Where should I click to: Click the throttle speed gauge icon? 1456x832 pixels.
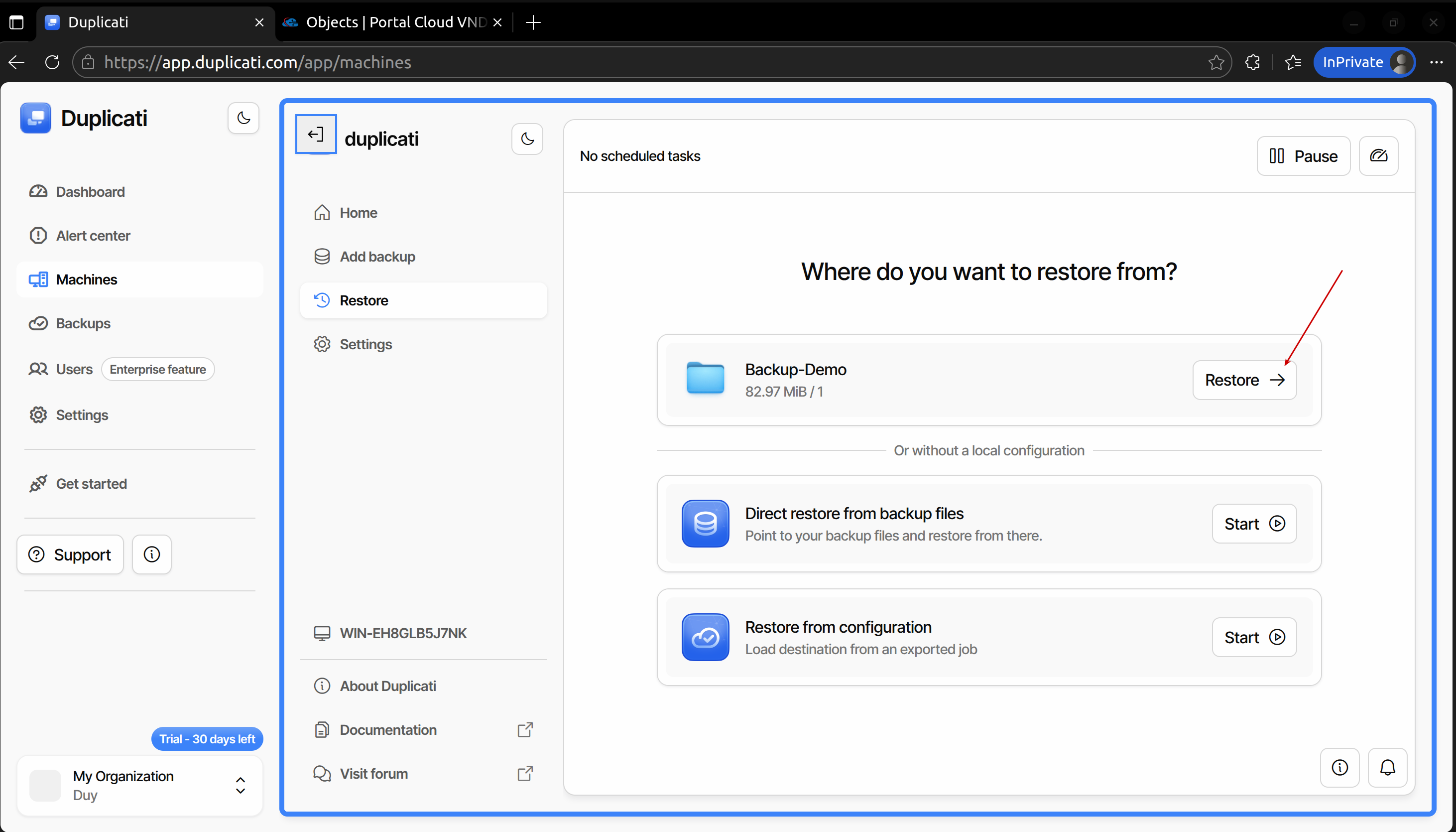coord(1378,156)
